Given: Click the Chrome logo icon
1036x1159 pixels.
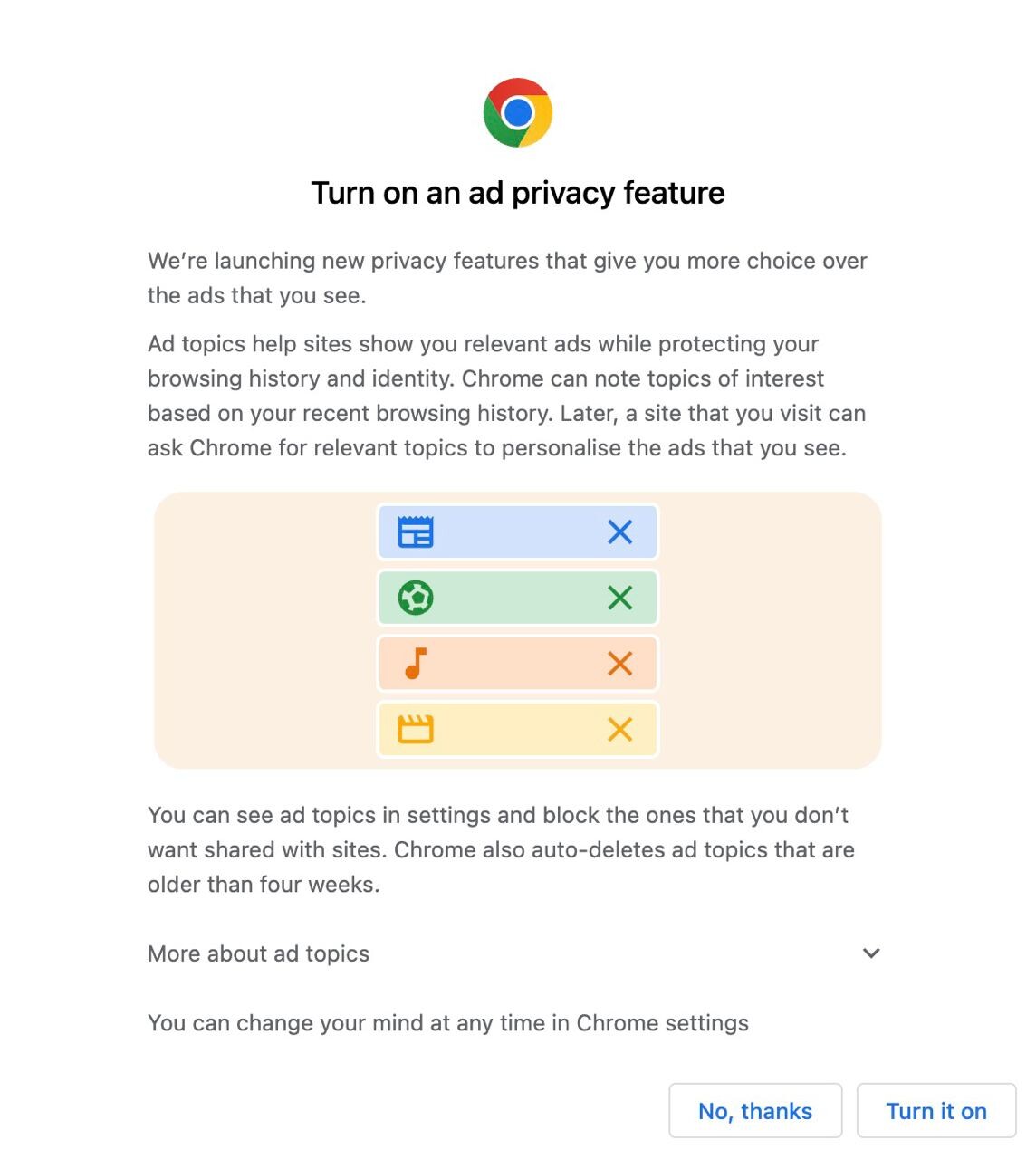Looking at the screenshot, I should [518, 112].
